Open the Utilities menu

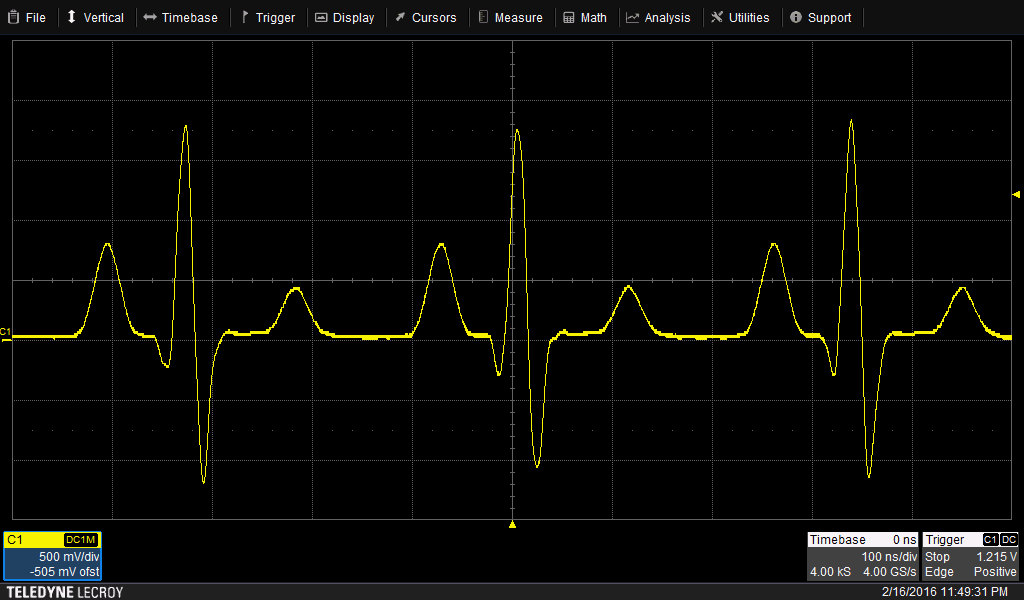pos(740,17)
